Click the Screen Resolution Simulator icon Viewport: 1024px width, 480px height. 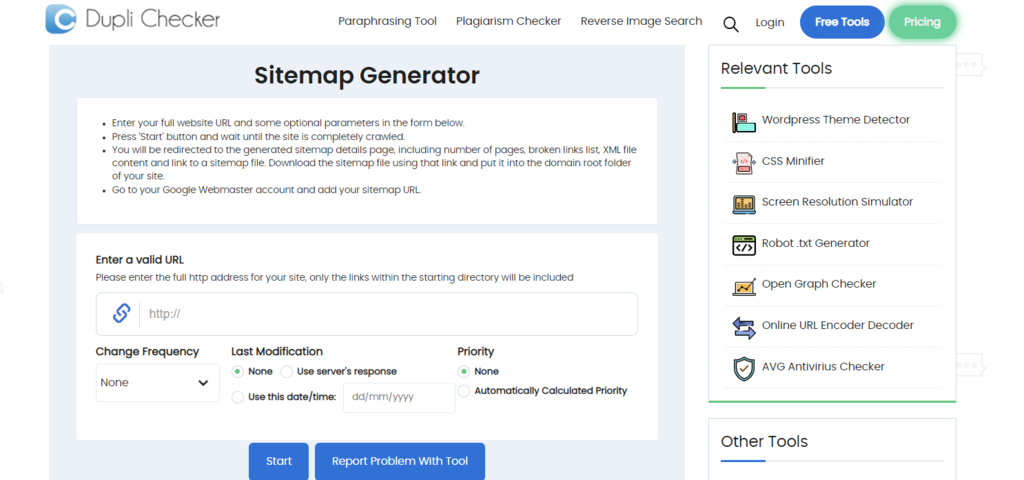pyautogui.click(x=744, y=204)
